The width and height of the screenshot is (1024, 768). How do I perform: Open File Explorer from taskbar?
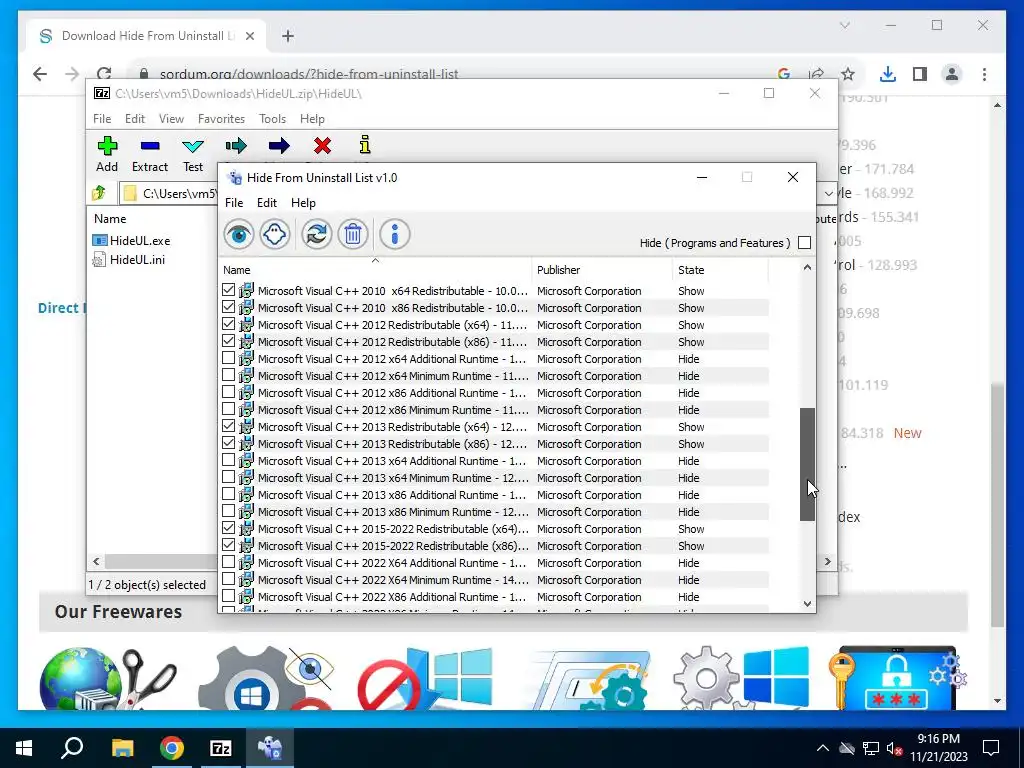[122, 748]
